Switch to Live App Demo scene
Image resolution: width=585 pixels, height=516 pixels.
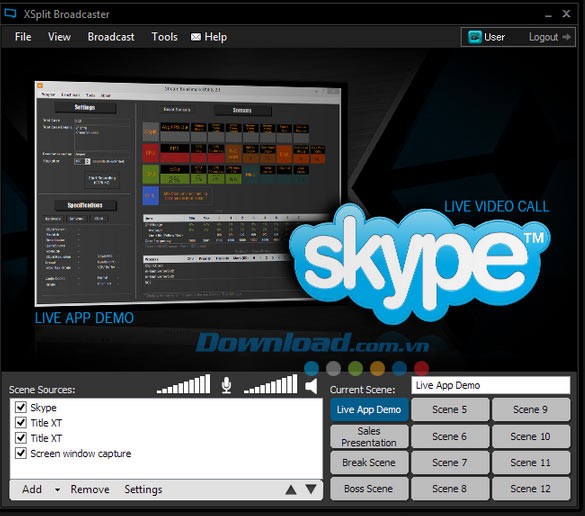369,410
